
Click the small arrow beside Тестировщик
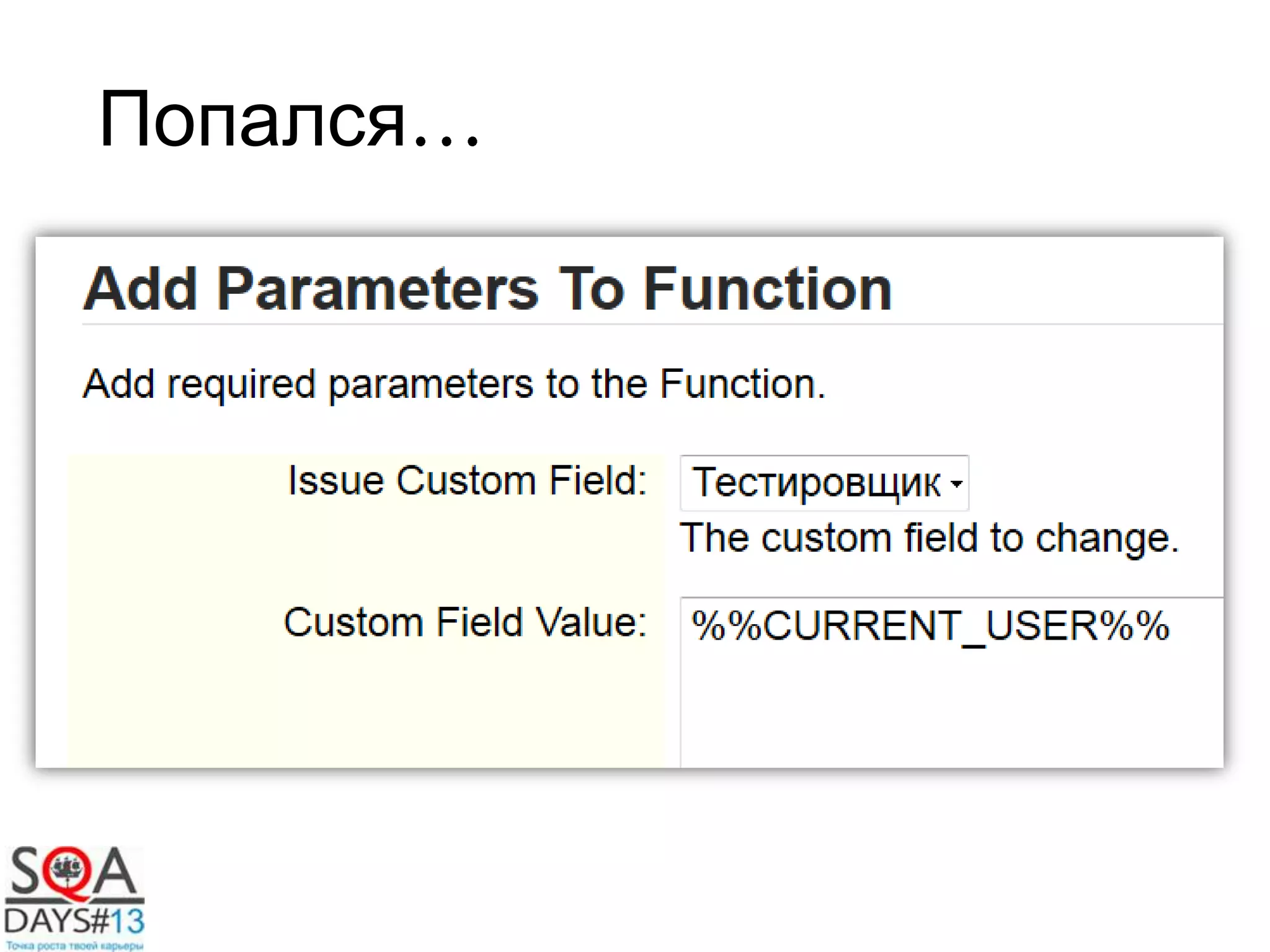956,483
